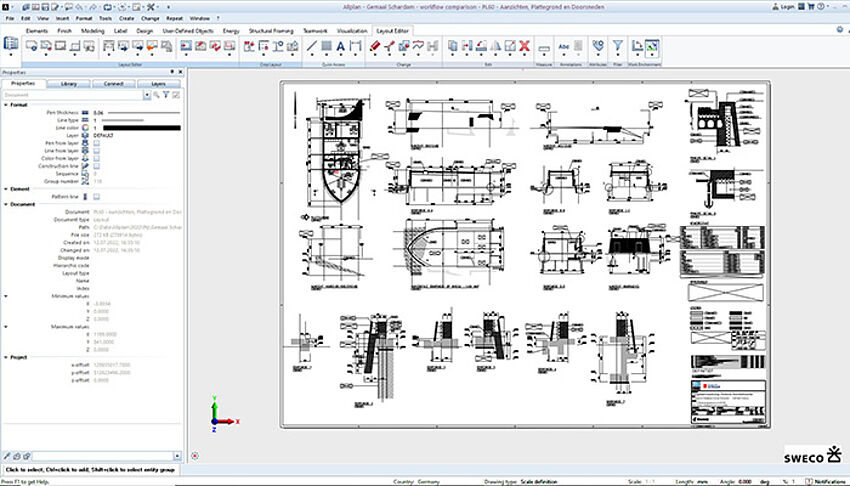
Task: Switch to the Layers palette tab
Action: point(158,84)
